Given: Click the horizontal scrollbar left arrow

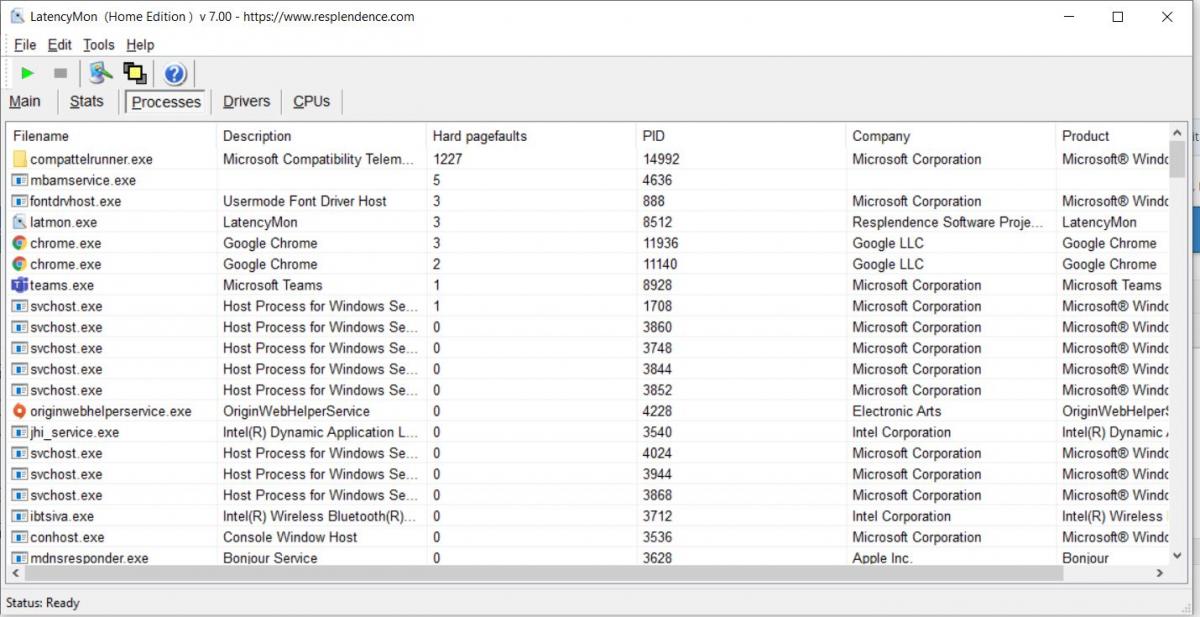Looking at the screenshot, I should 15,574.
